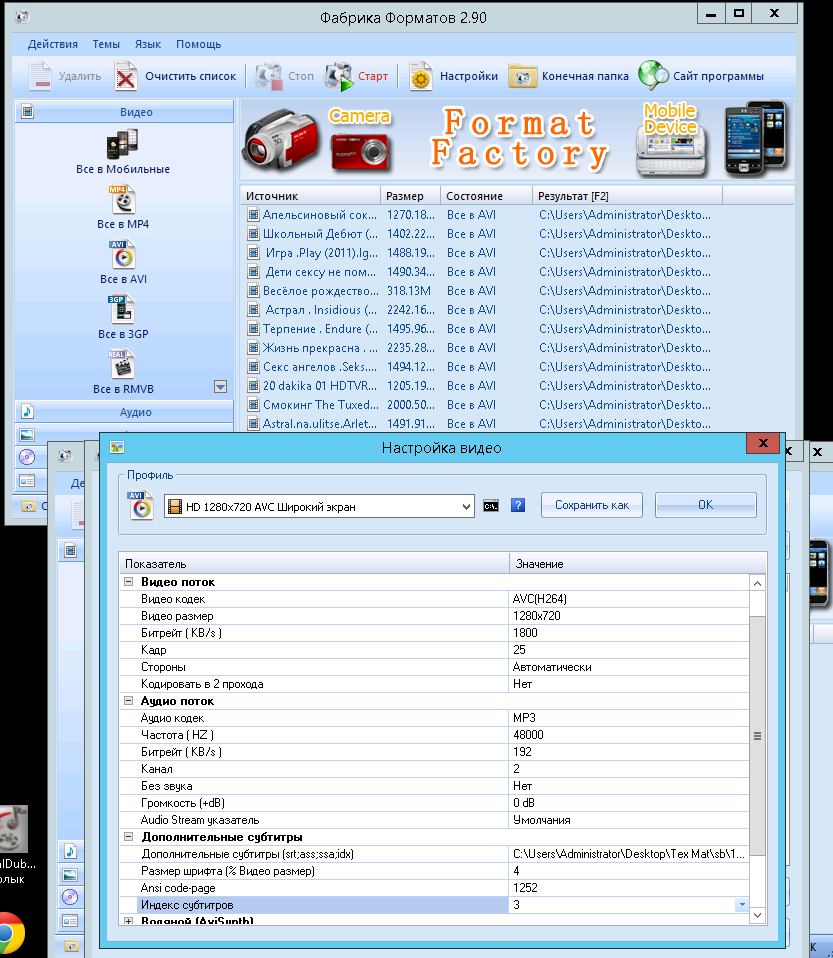Click the film icon of Апельсиновый сок row
The height and width of the screenshot is (958, 833).
point(253,214)
